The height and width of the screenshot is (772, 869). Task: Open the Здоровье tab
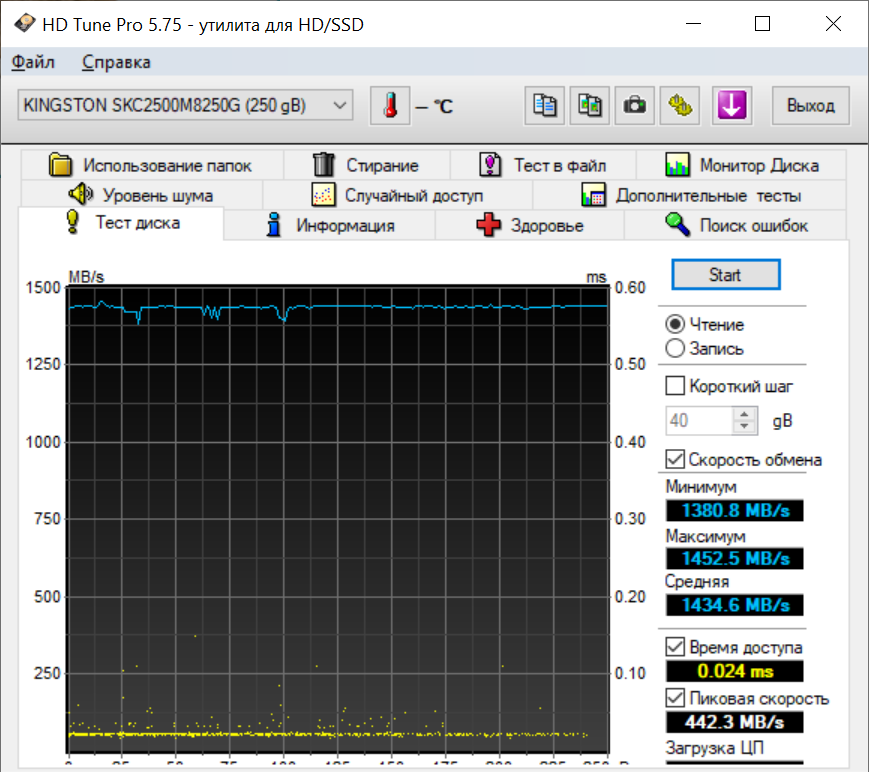529,225
